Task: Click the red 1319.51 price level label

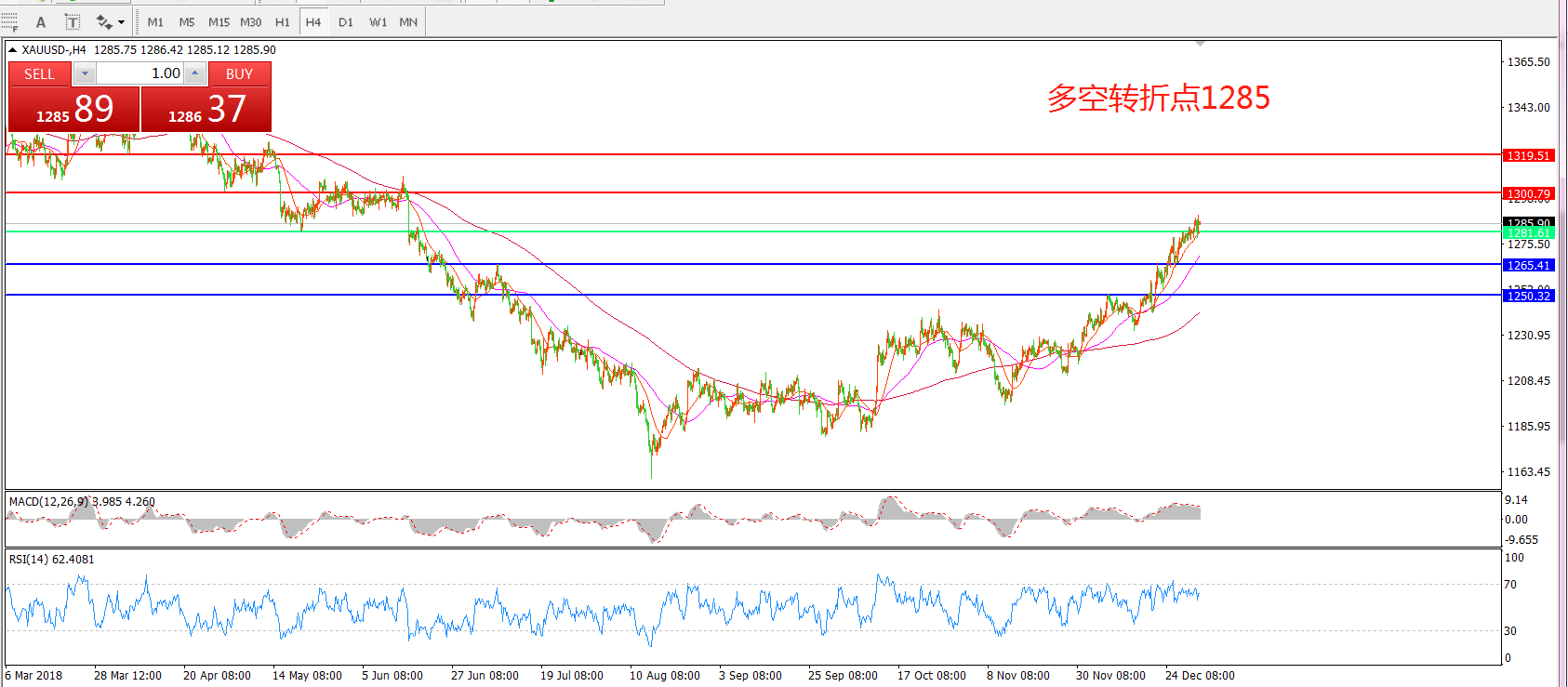Action: (x=1528, y=155)
